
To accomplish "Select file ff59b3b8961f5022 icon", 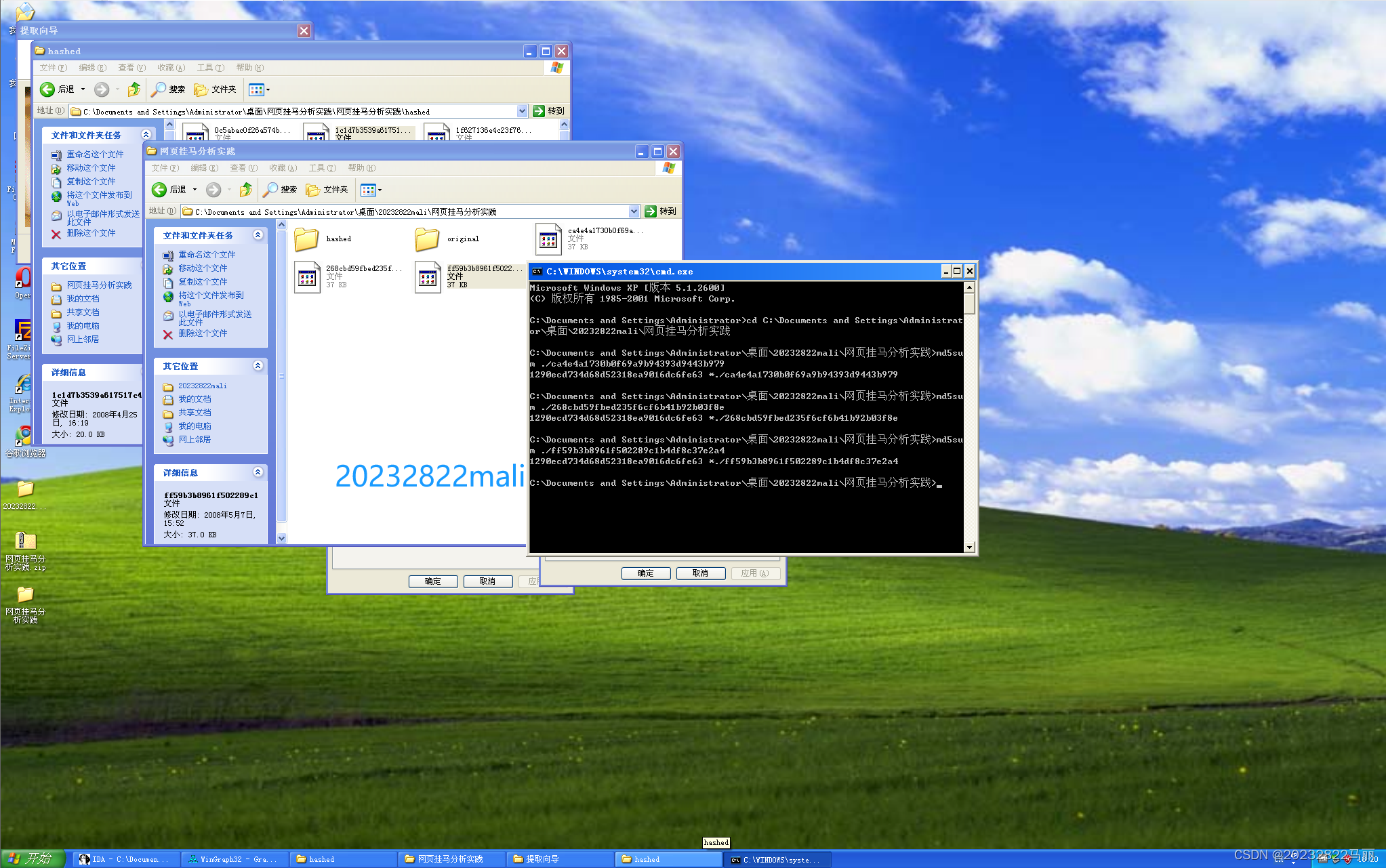I will (428, 276).
